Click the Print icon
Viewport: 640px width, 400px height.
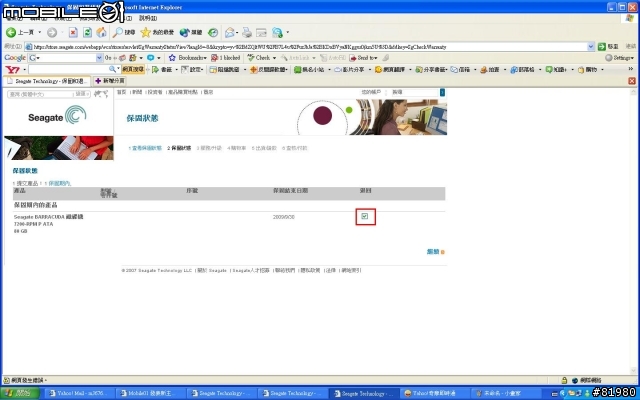[x=247, y=32]
